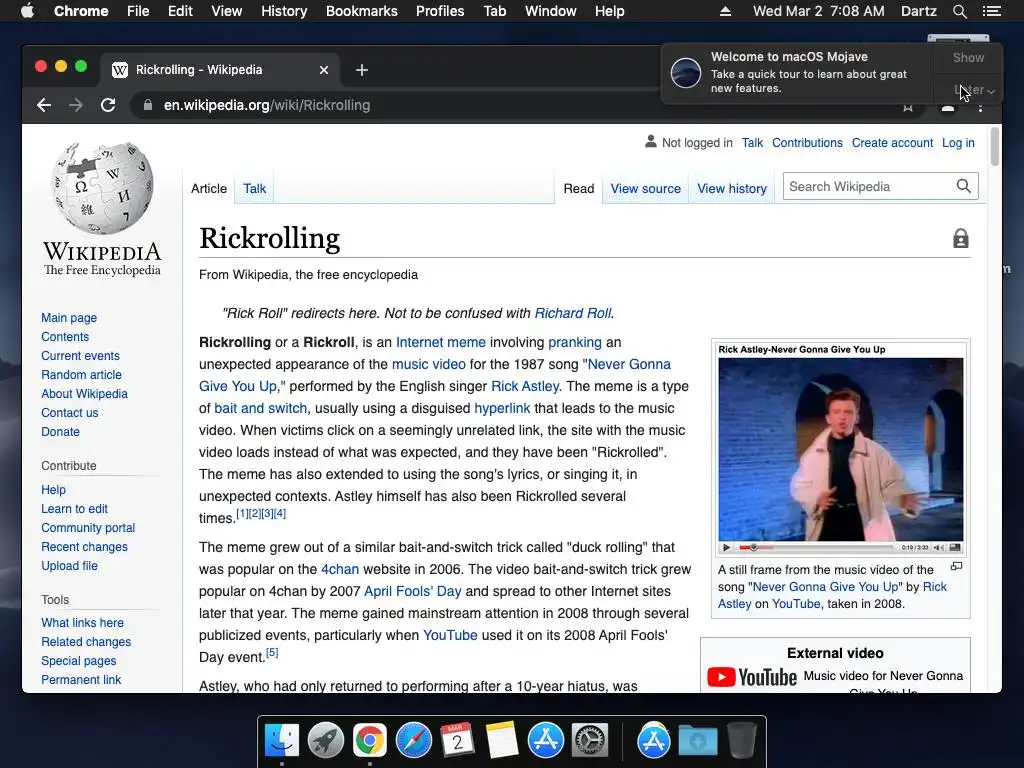The height and width of the screenshot is (768, 1024).
Task: Click the Wikipedia globe logo
Action: [103, 188]
